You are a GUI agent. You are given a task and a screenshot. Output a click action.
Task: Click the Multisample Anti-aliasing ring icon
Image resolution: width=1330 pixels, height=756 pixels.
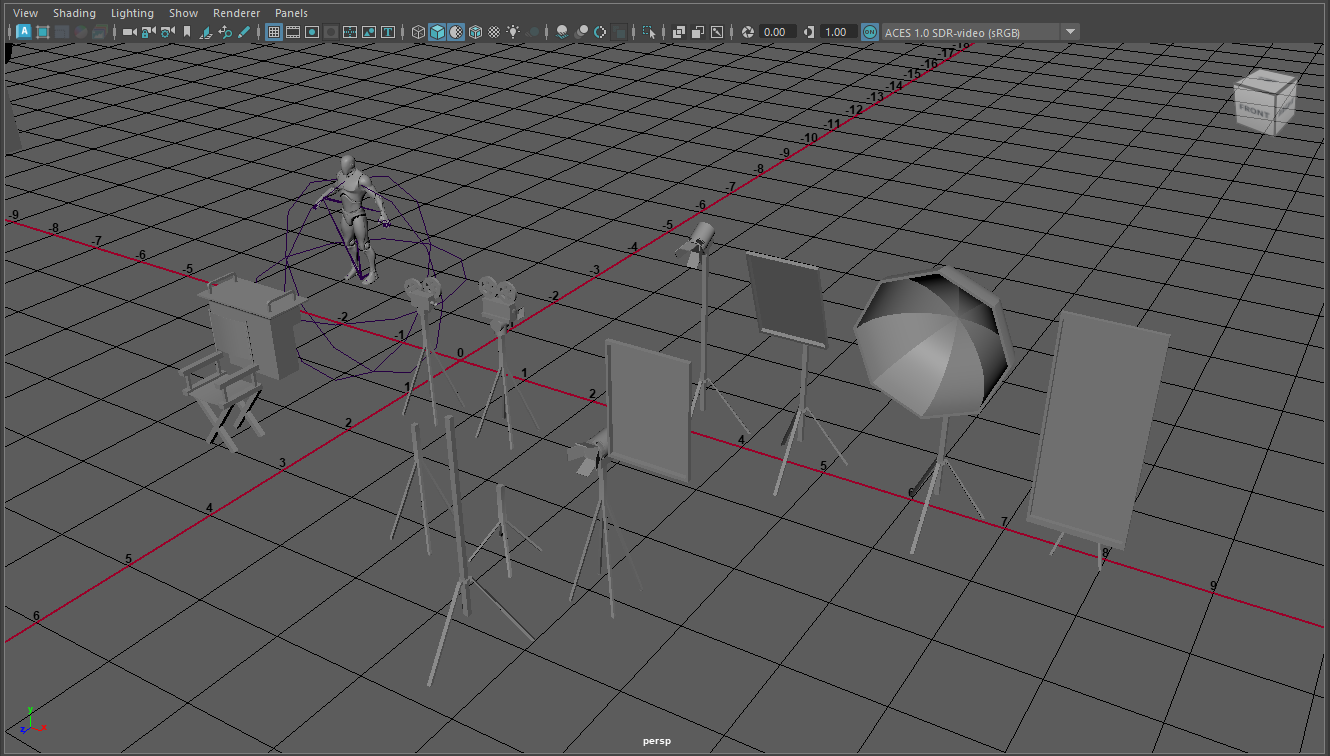point(600,32)
